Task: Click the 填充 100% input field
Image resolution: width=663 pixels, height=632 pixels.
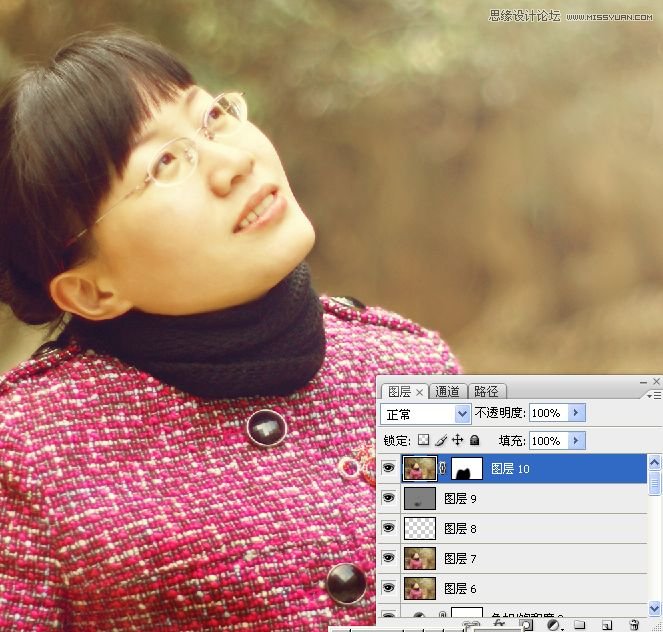Action: coord(548,440)
